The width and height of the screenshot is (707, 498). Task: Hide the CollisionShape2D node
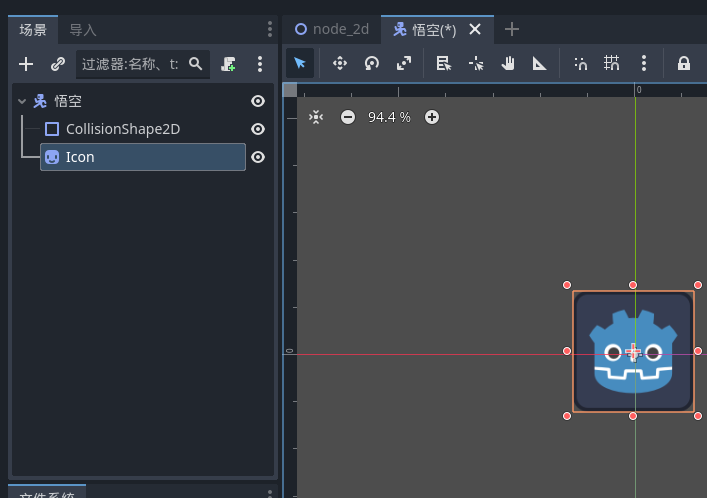point(258,129)
